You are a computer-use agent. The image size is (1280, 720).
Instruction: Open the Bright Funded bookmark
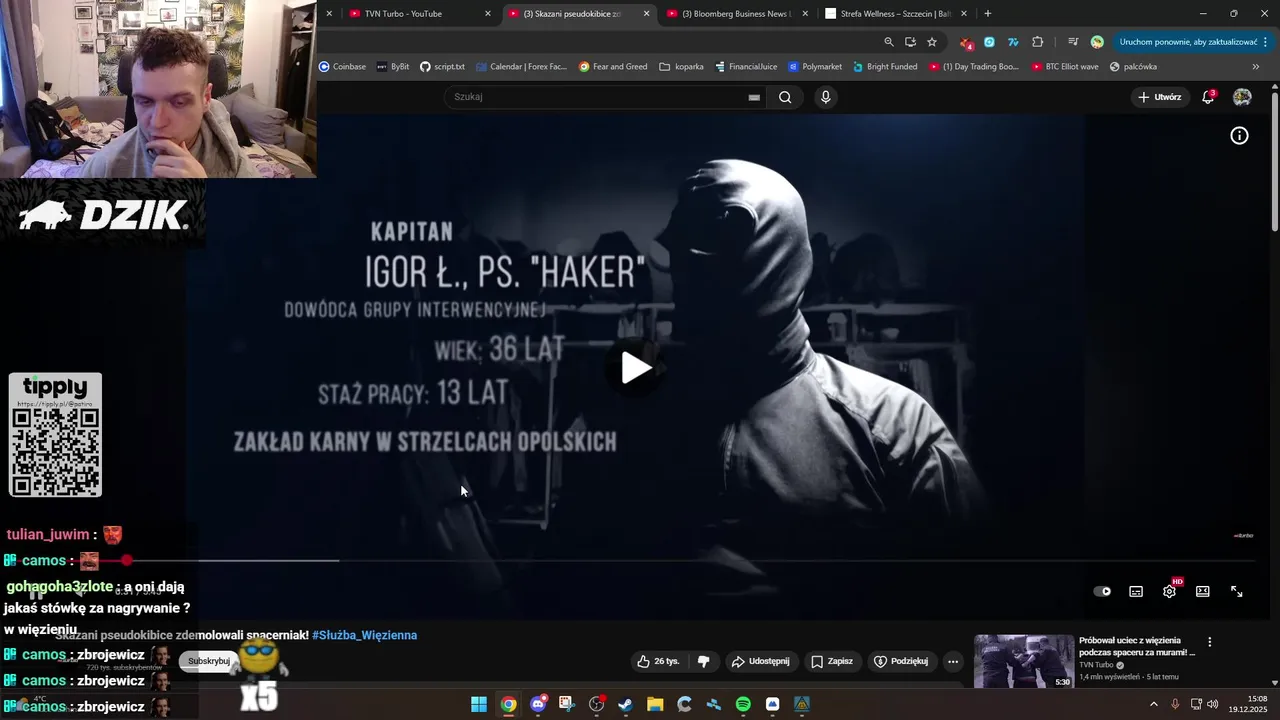[885, 67]
